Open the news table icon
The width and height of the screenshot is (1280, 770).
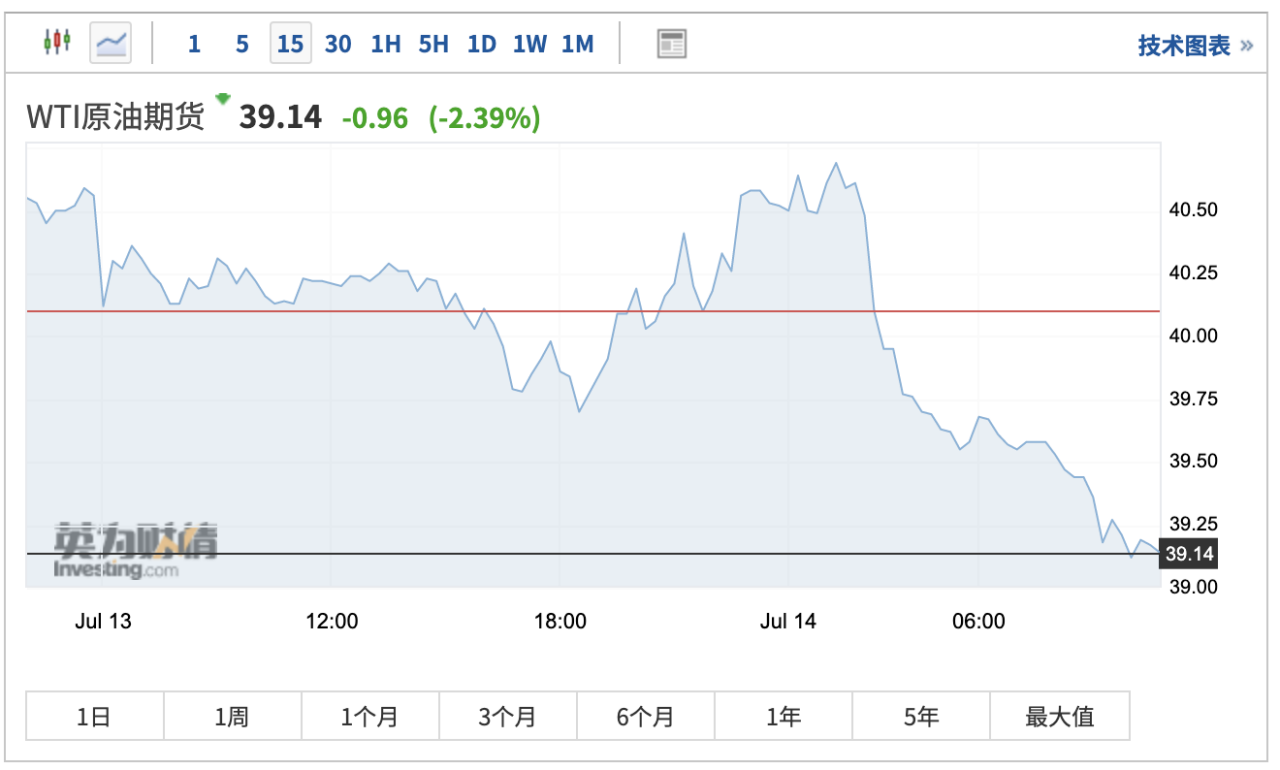[671, 44]
